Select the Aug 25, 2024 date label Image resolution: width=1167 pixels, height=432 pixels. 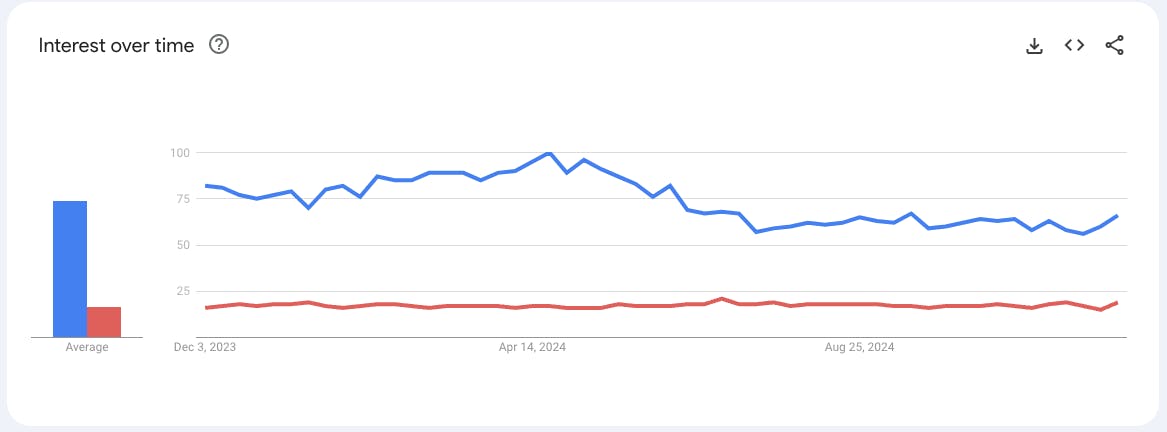[x=860, y=347]
